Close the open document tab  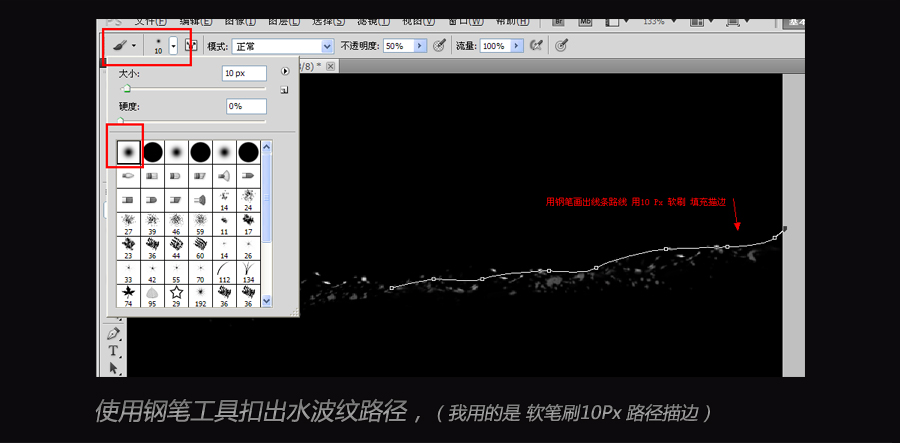coord(330,65)
